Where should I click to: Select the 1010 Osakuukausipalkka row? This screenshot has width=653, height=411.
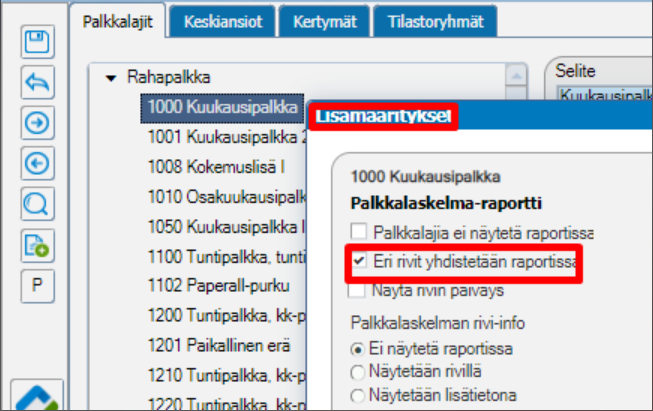click(x=227, y=197)
